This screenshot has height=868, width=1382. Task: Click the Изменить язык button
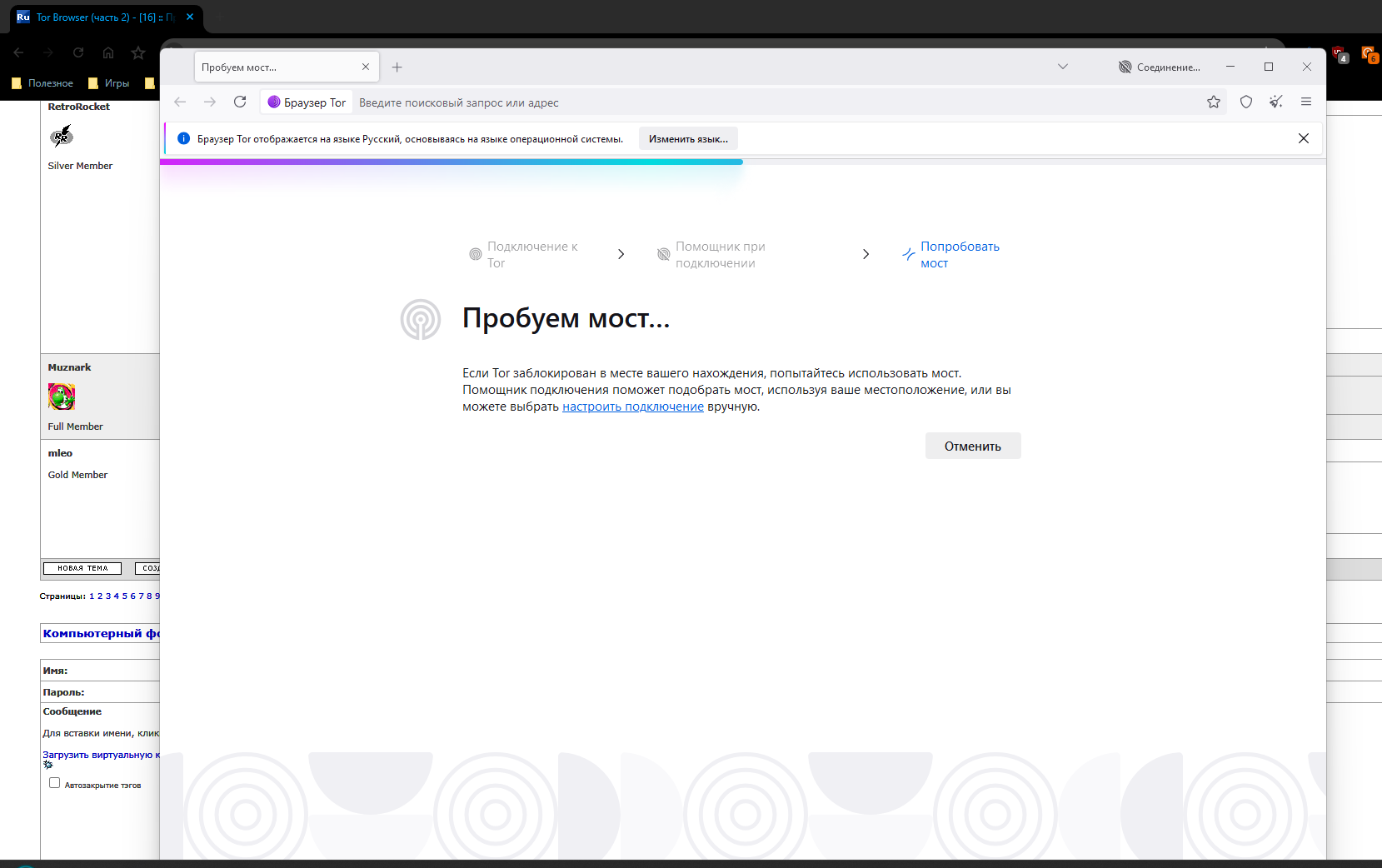(688, 139)
